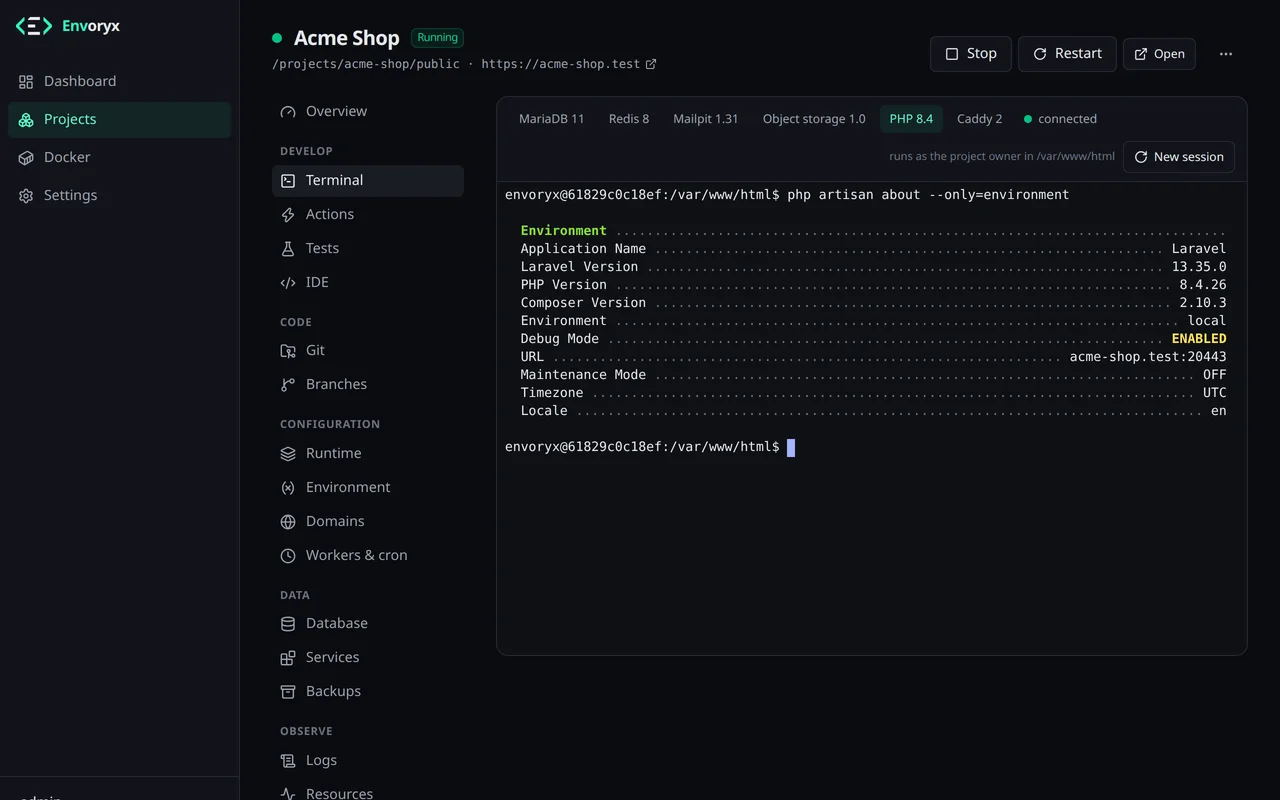Click the Git folder icon
Image resolution: width=1280 pixels, height=800 pixels.
(x=288, y=351)
